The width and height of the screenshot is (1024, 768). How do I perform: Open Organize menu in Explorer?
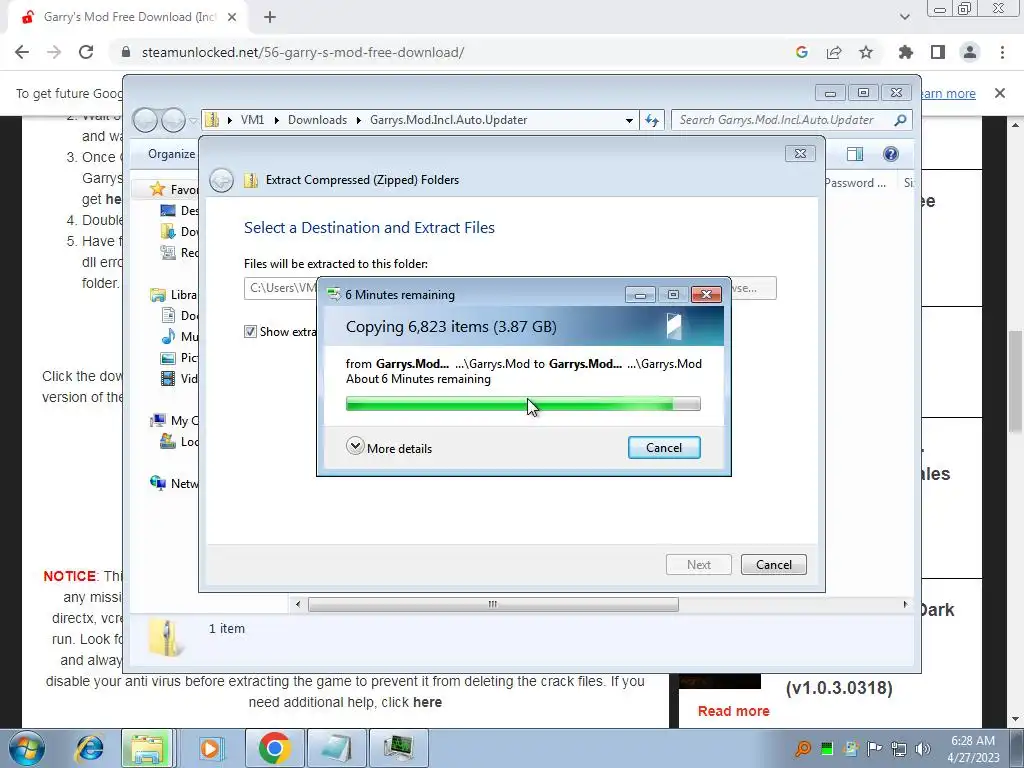171,153
